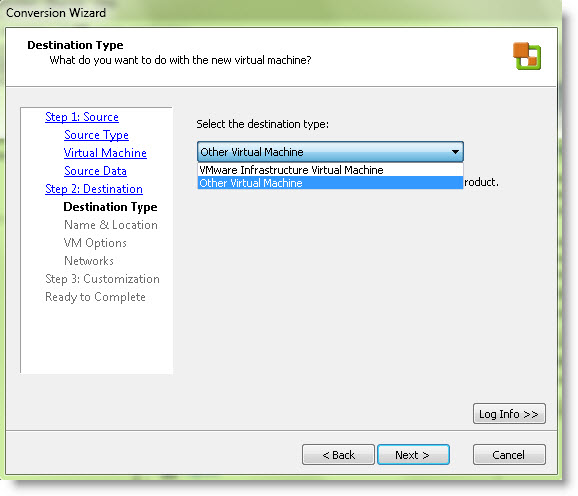Viewport: 578px width, 496px height.
Task: Click Step 3: Customization entry
Action: coord(102,279)
